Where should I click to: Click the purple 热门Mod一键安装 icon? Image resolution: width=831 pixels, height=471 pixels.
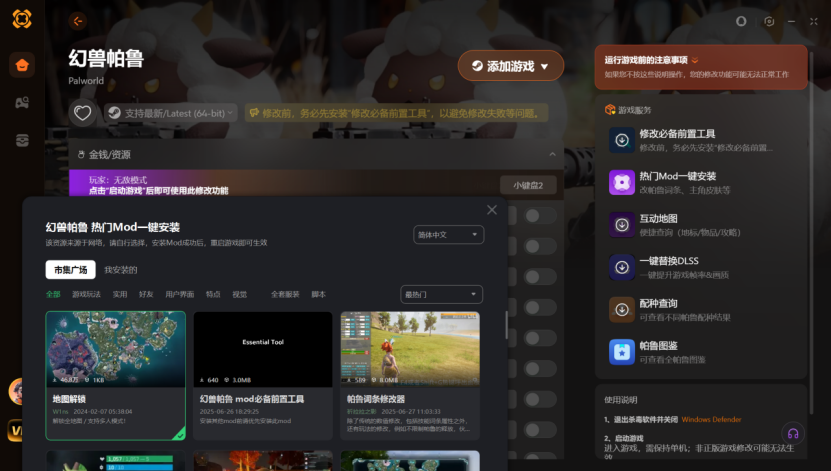coord(622,182)
